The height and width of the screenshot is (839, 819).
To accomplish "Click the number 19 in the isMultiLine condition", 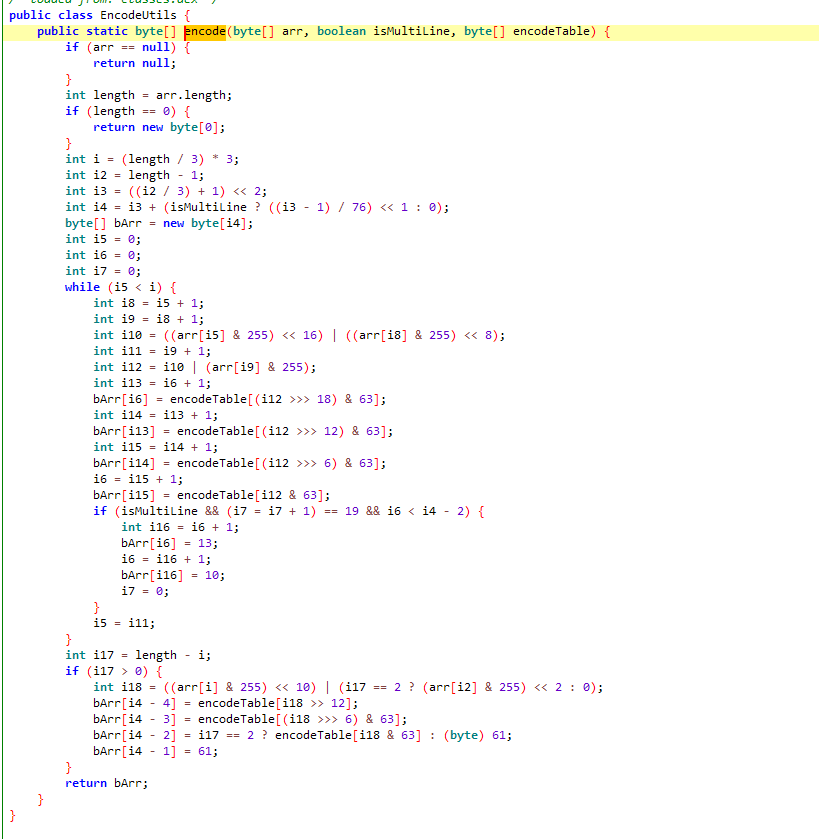I will click(351, 512).
